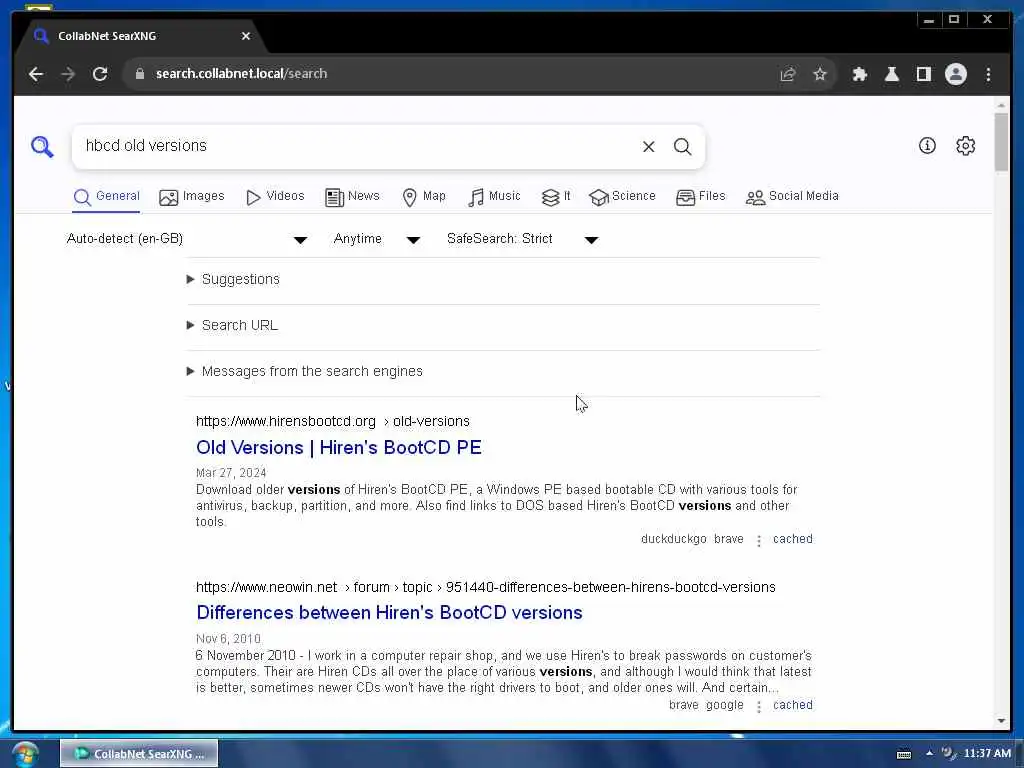This screenshot has height=768, width=1024.
Task: Click the Show desktop strip beside the clock
Action: (1019, 754)
